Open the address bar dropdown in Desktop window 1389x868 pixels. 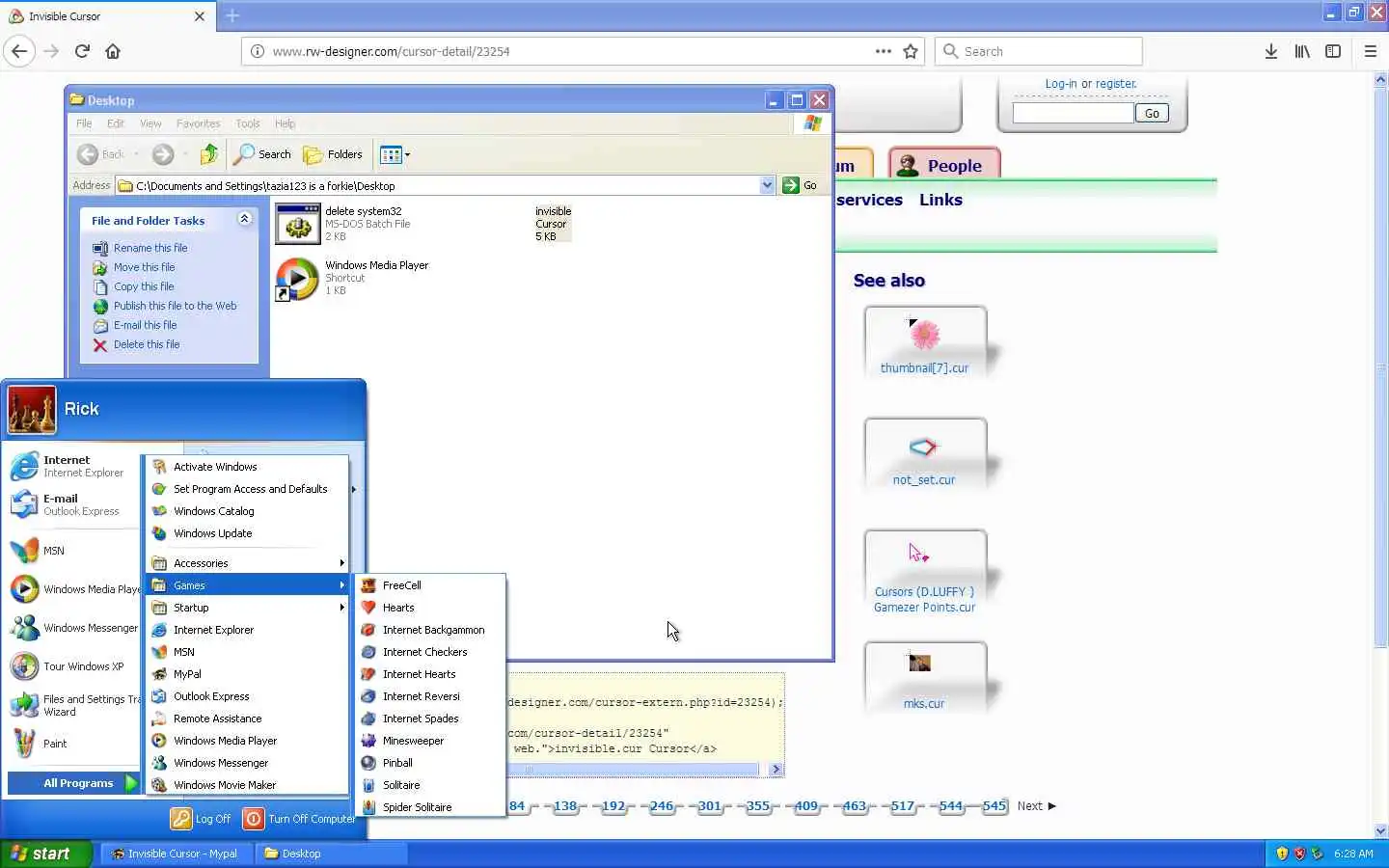tap(767, 185)
